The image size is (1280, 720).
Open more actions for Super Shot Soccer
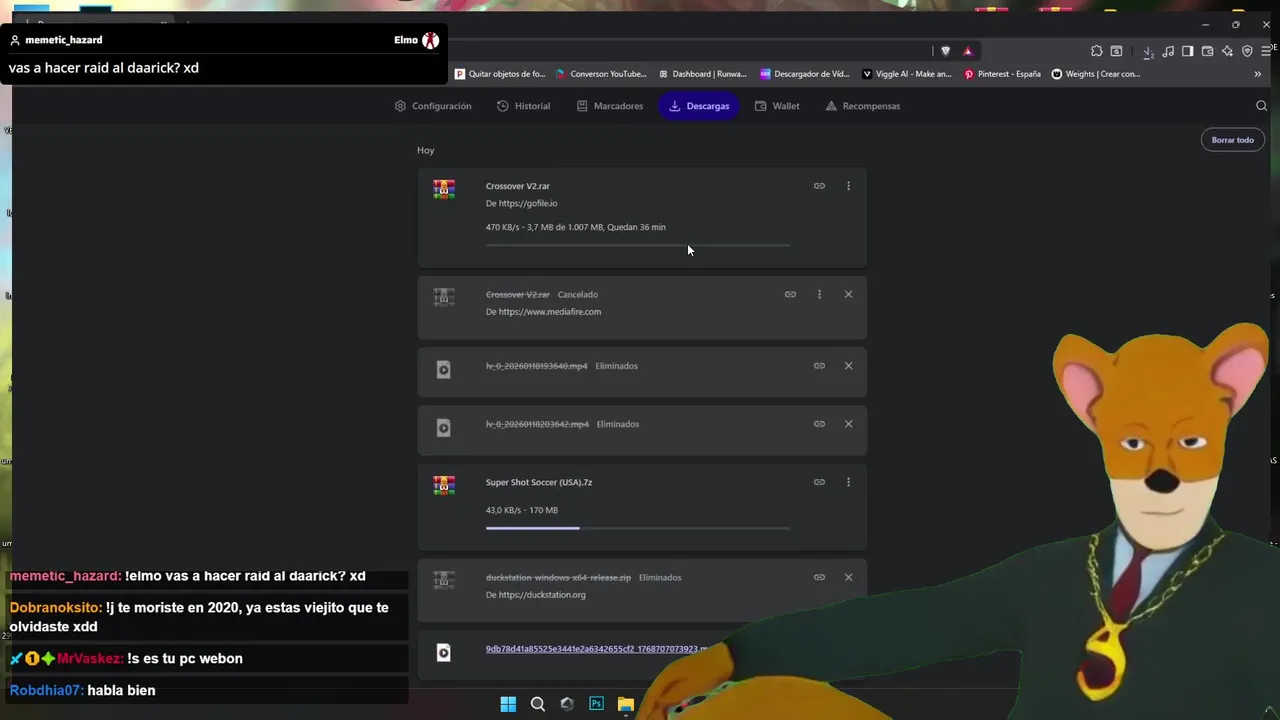tap(848, 482)
